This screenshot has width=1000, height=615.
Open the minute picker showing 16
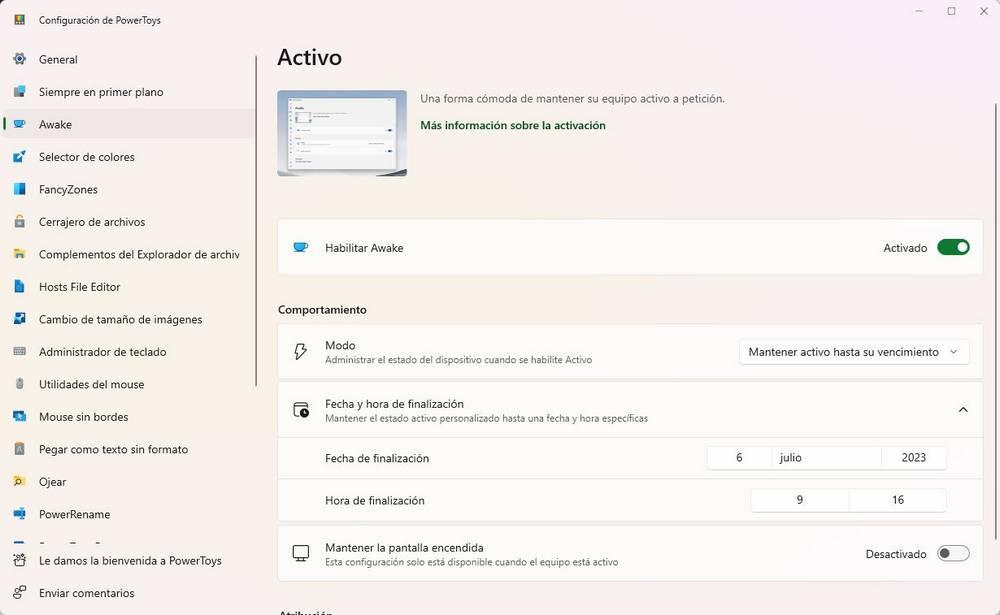pos(898,500)
